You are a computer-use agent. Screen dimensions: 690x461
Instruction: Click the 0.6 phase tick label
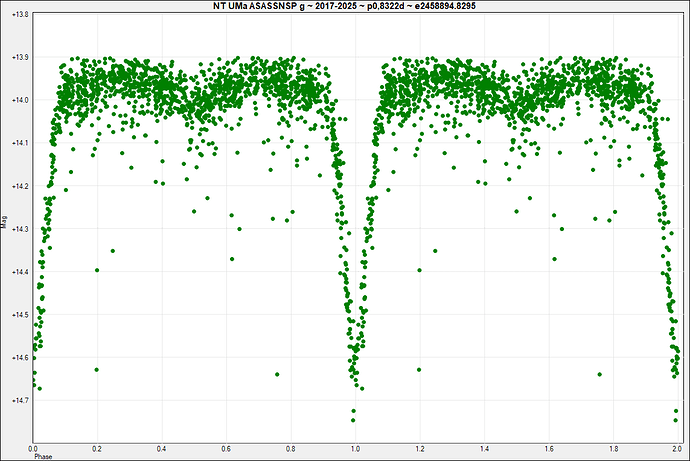click(226, 449)
